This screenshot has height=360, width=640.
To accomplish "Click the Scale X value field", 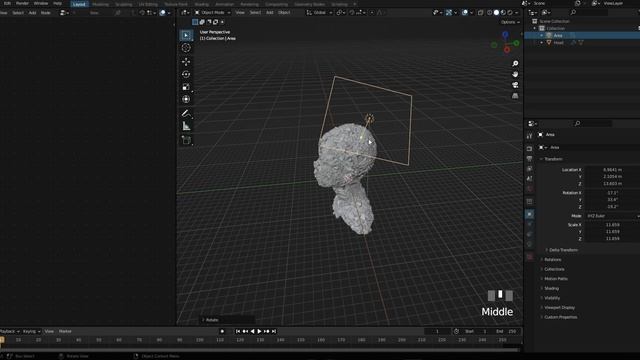I will coord(612,225).
